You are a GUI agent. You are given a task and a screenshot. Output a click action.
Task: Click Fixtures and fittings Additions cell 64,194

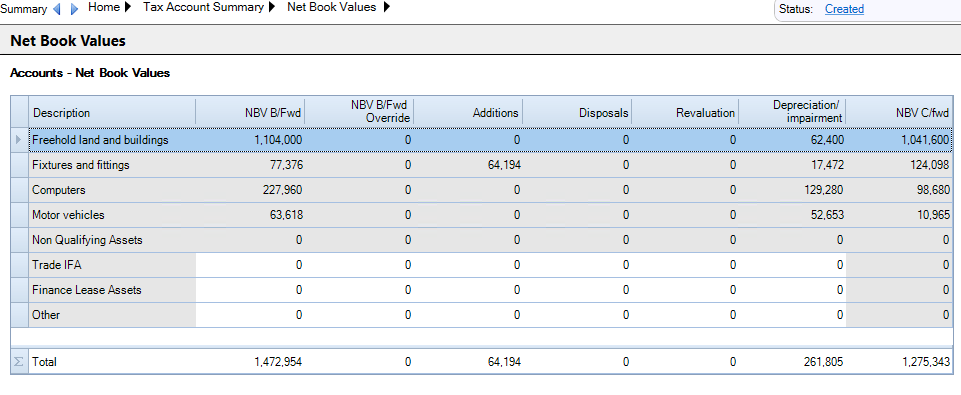[x=468, y=165]
